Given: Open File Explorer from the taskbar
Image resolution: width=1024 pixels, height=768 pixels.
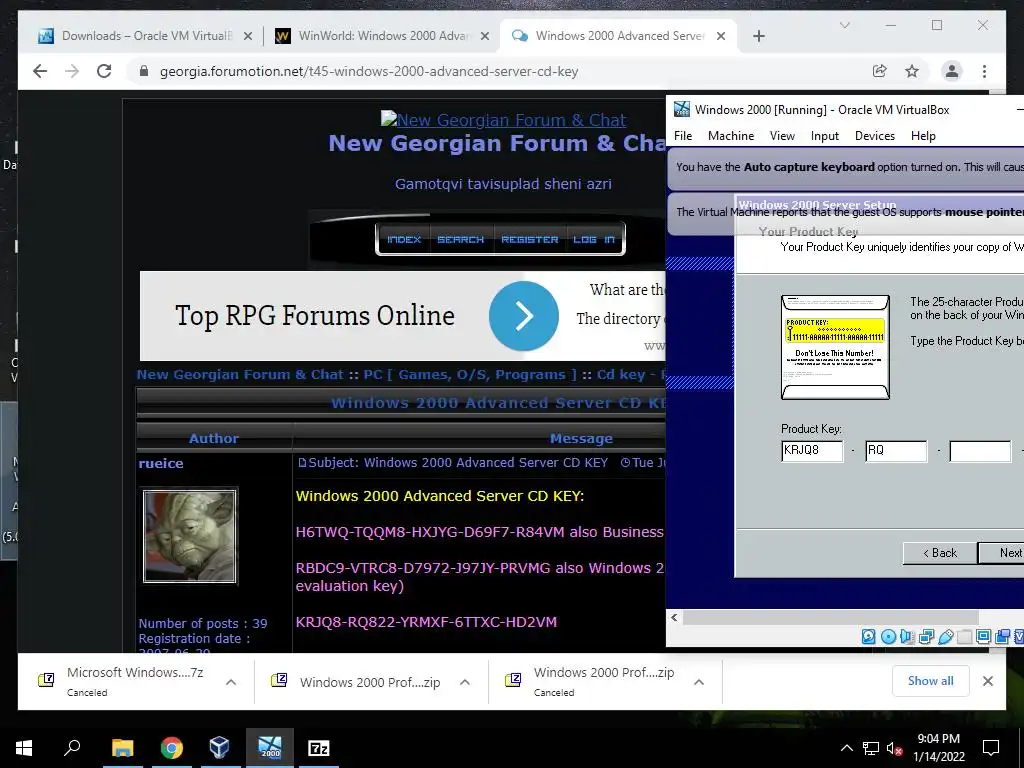Looking at the screenshot, I should tap(122, 748).
